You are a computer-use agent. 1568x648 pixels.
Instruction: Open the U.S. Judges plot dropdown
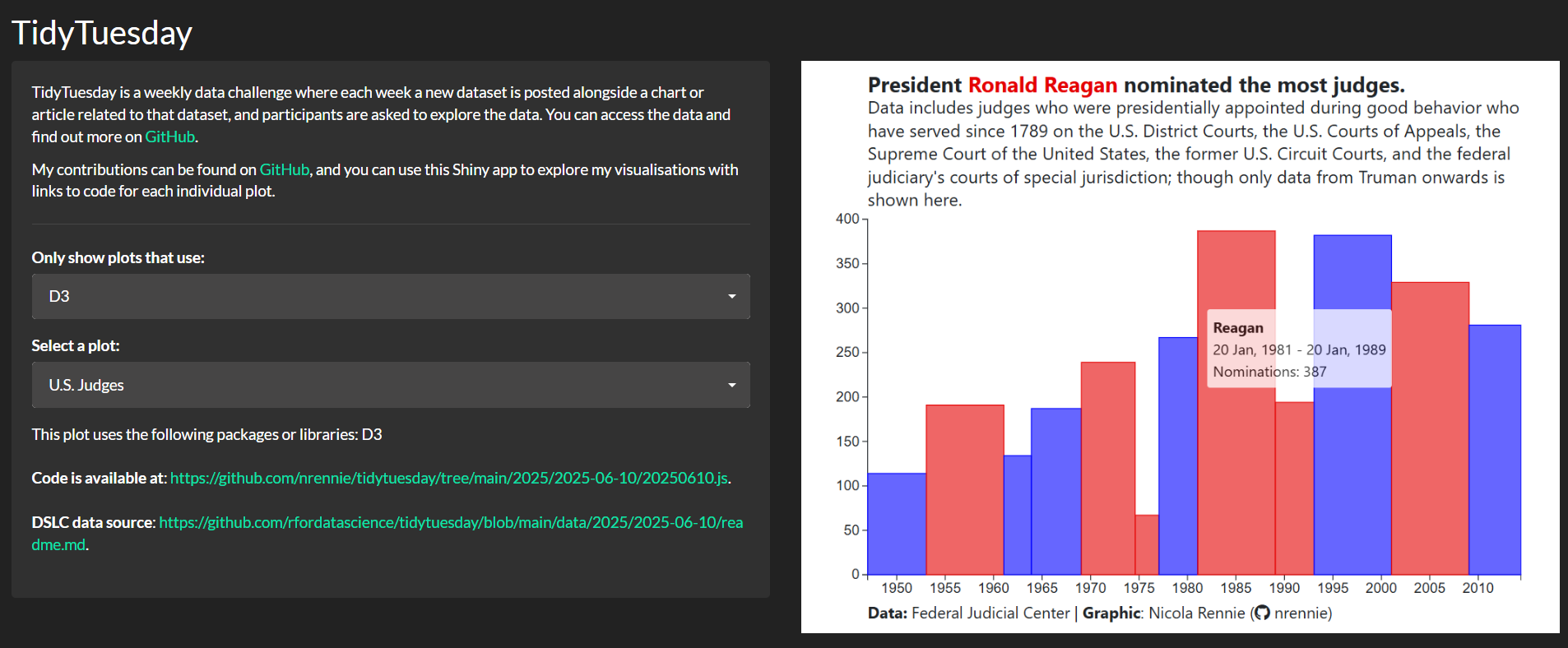[x=390, y=385]
